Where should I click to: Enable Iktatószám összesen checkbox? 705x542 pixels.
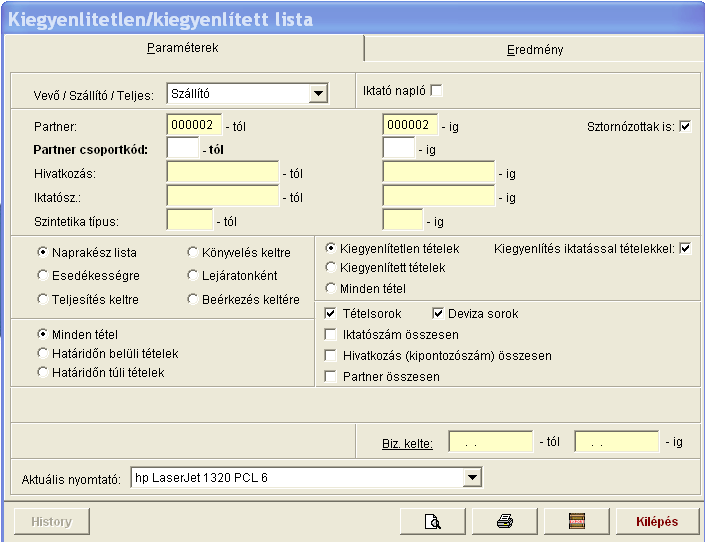click(x=330, y=334)
